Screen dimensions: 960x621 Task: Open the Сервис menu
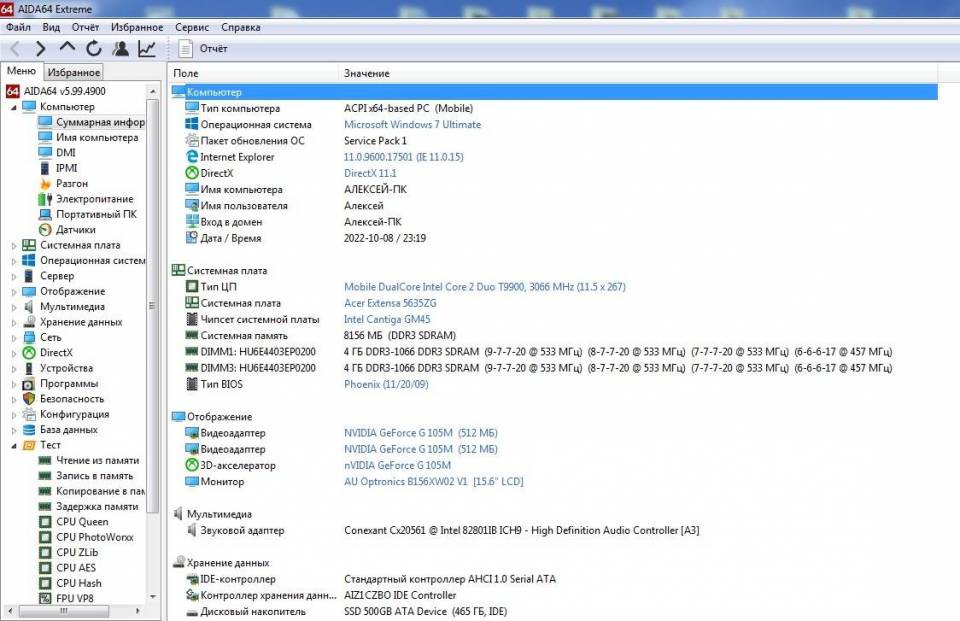192,27
